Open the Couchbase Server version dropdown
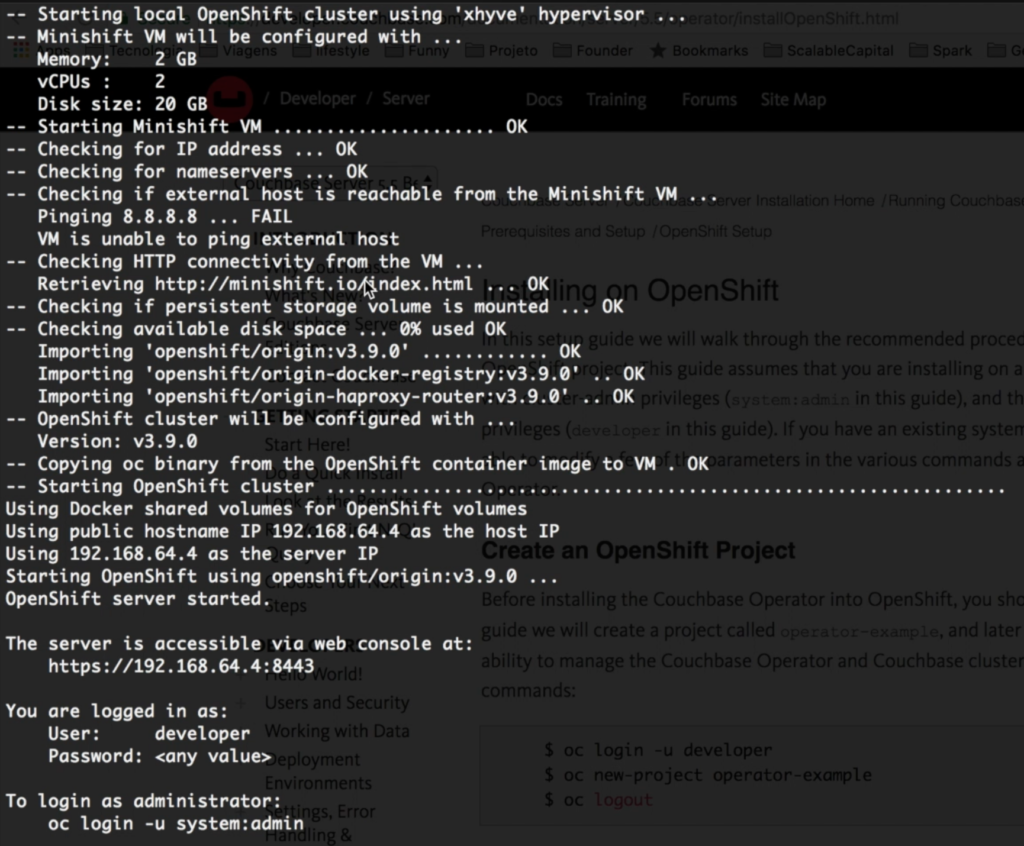The height and width of the screenshot is (846, 1024). click(340, 183)
